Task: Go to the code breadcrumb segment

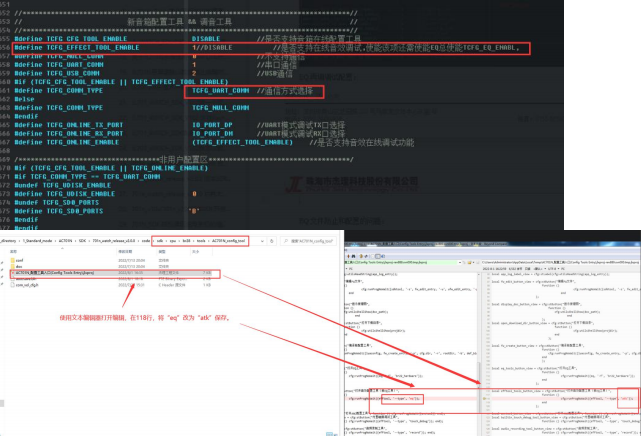Action: pyautogui.click(x=146, y=241)
